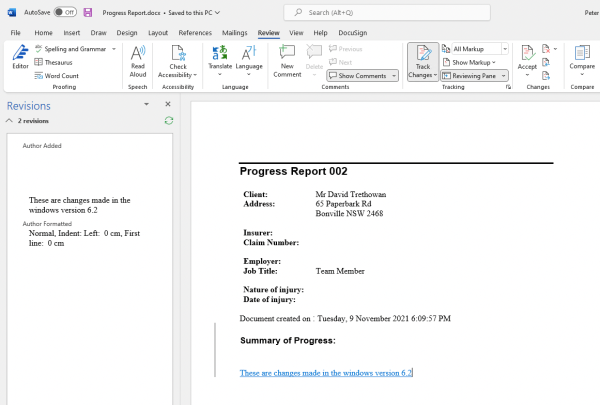
Task: Click the Track Changes icon
Action: pos(422,56)
